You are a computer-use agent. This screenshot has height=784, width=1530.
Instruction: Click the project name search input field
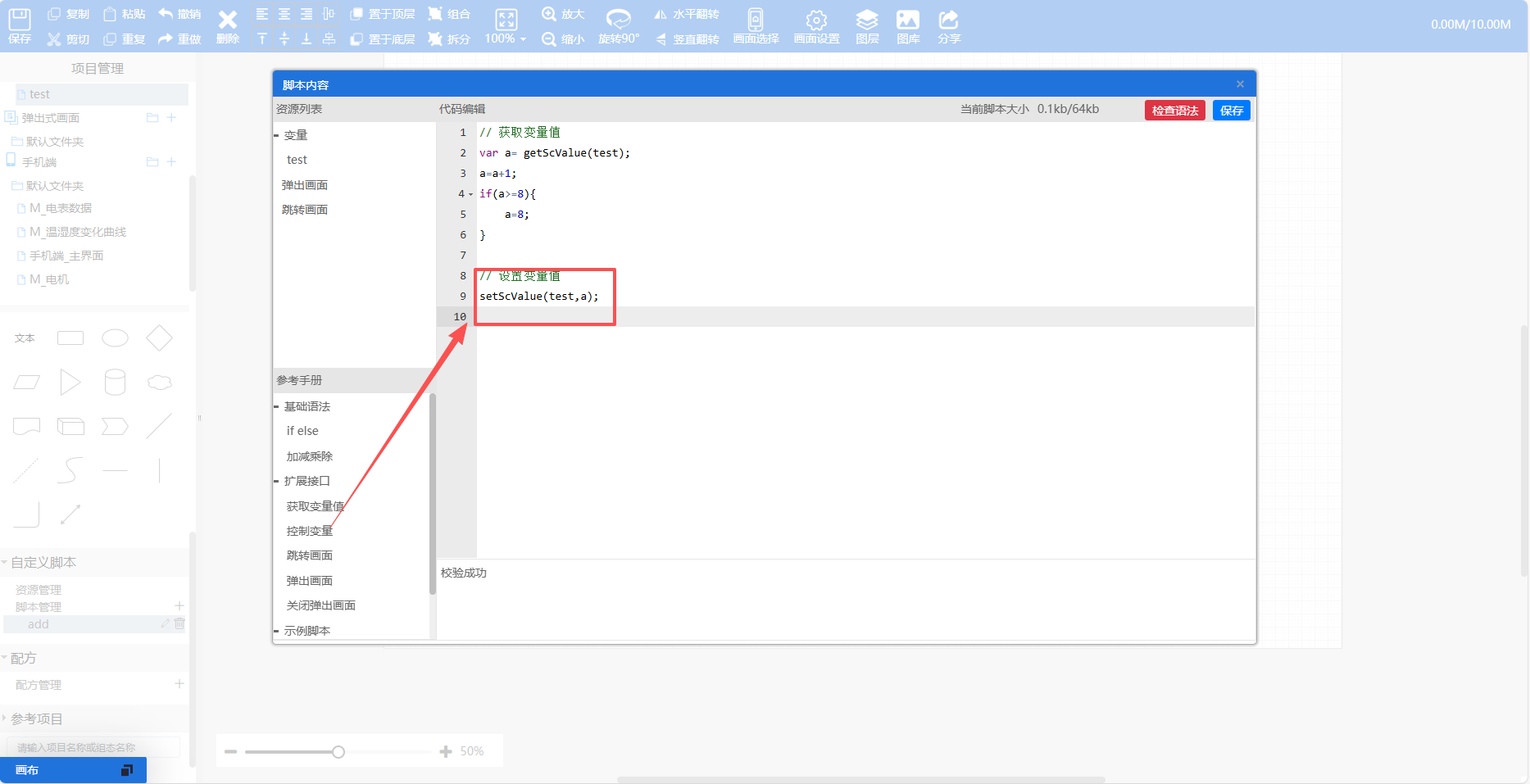93,747
